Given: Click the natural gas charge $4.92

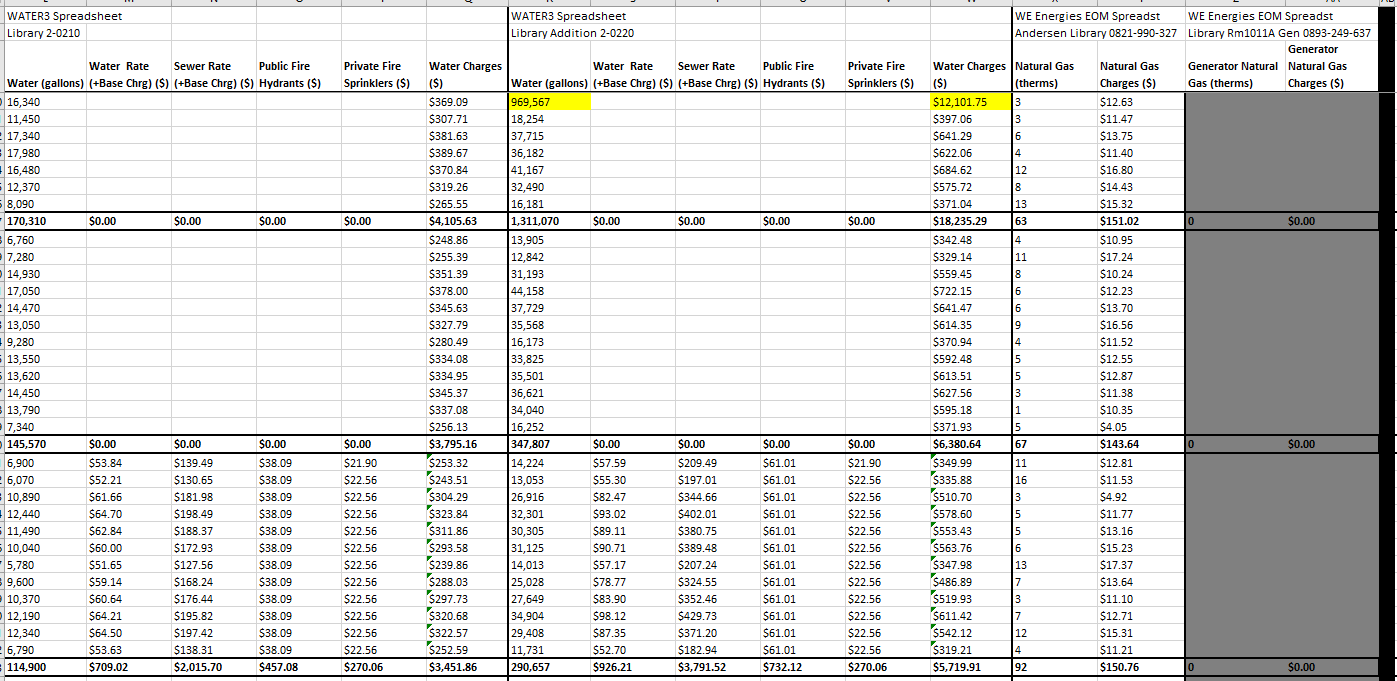Looking at the screenshot, I should (x=1140, y=497).
